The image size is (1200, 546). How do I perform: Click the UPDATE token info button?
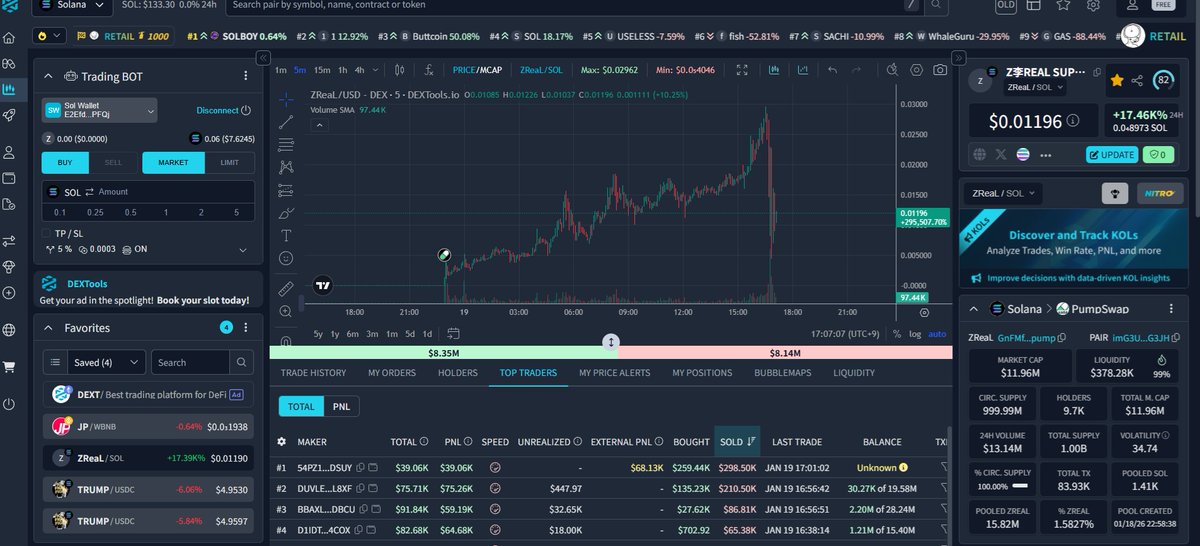pyautogui.click(x=1111, y=155)
